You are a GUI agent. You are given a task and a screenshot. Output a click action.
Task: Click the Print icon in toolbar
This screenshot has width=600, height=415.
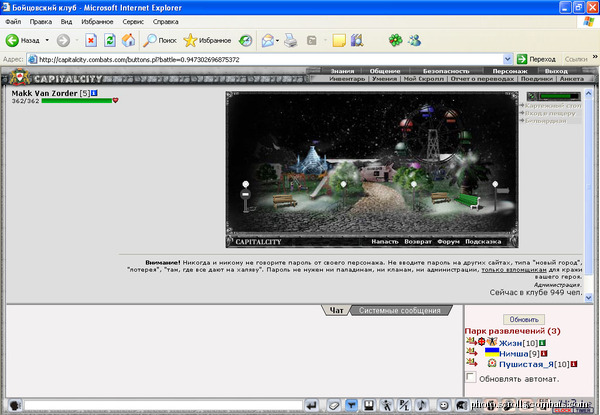(290, 40)
